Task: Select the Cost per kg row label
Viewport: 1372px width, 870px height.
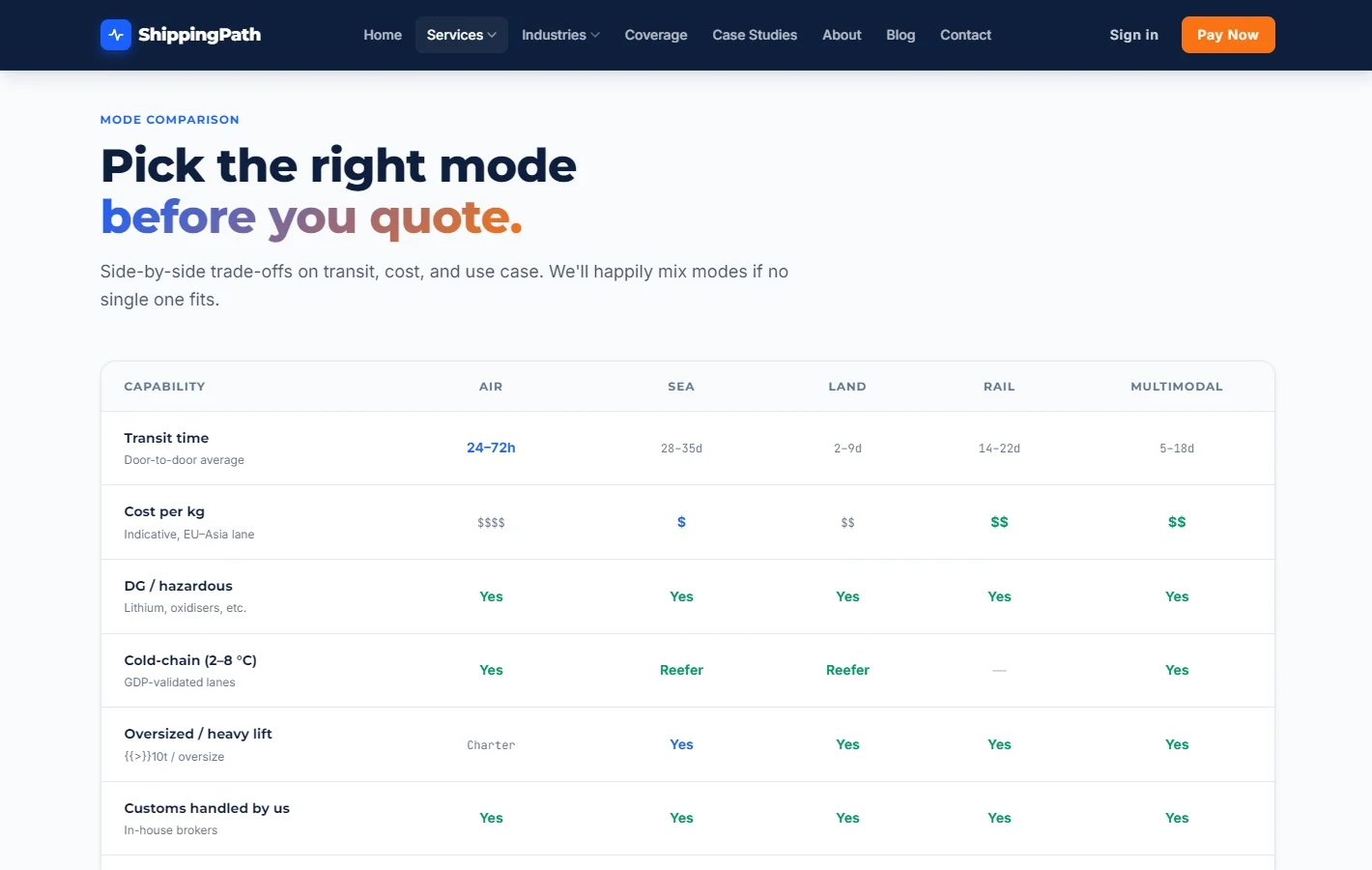Action: coord(164,511)
